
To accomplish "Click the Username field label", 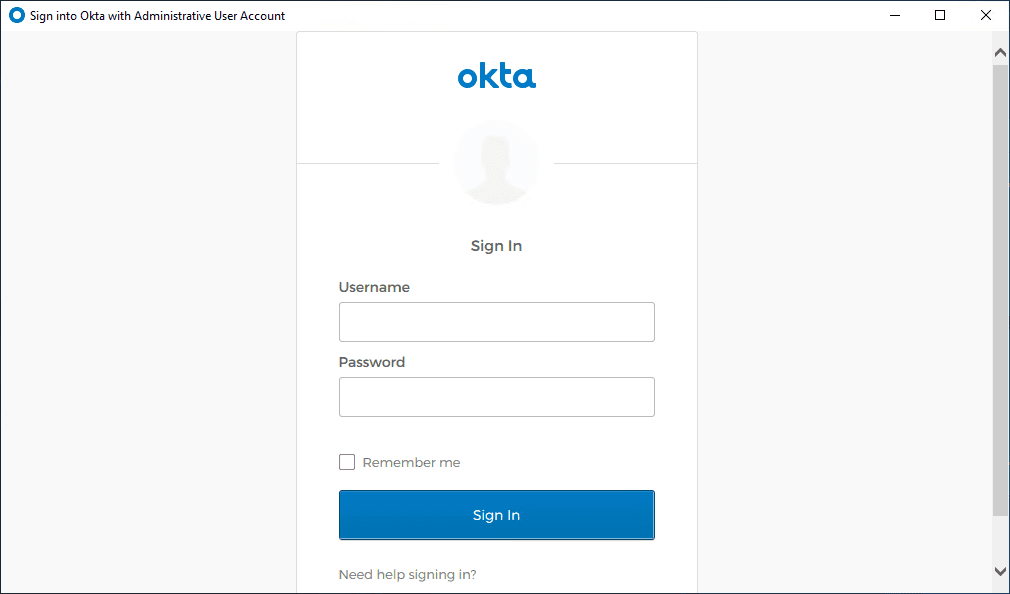I will pyautogui.click(x=374, y=287).
